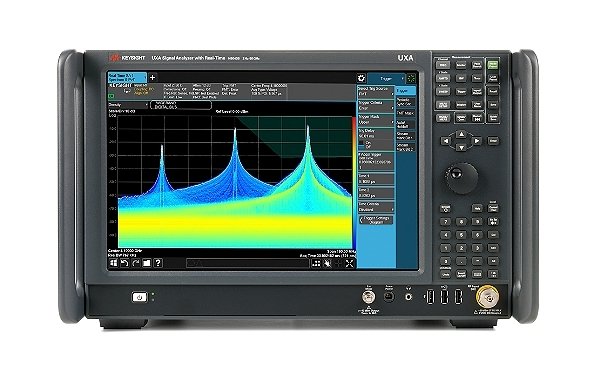
Task: Open the Trigger menu panel dropdown
Action: 386,78
